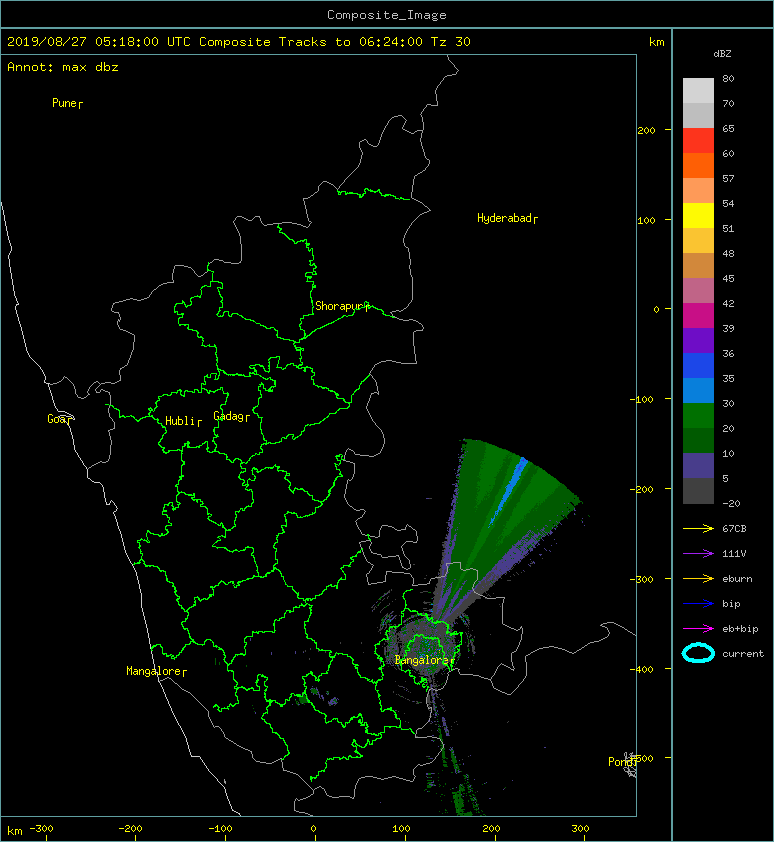
Task: Click the 0 tick label on the bottom axis
Action: [314, 829]
